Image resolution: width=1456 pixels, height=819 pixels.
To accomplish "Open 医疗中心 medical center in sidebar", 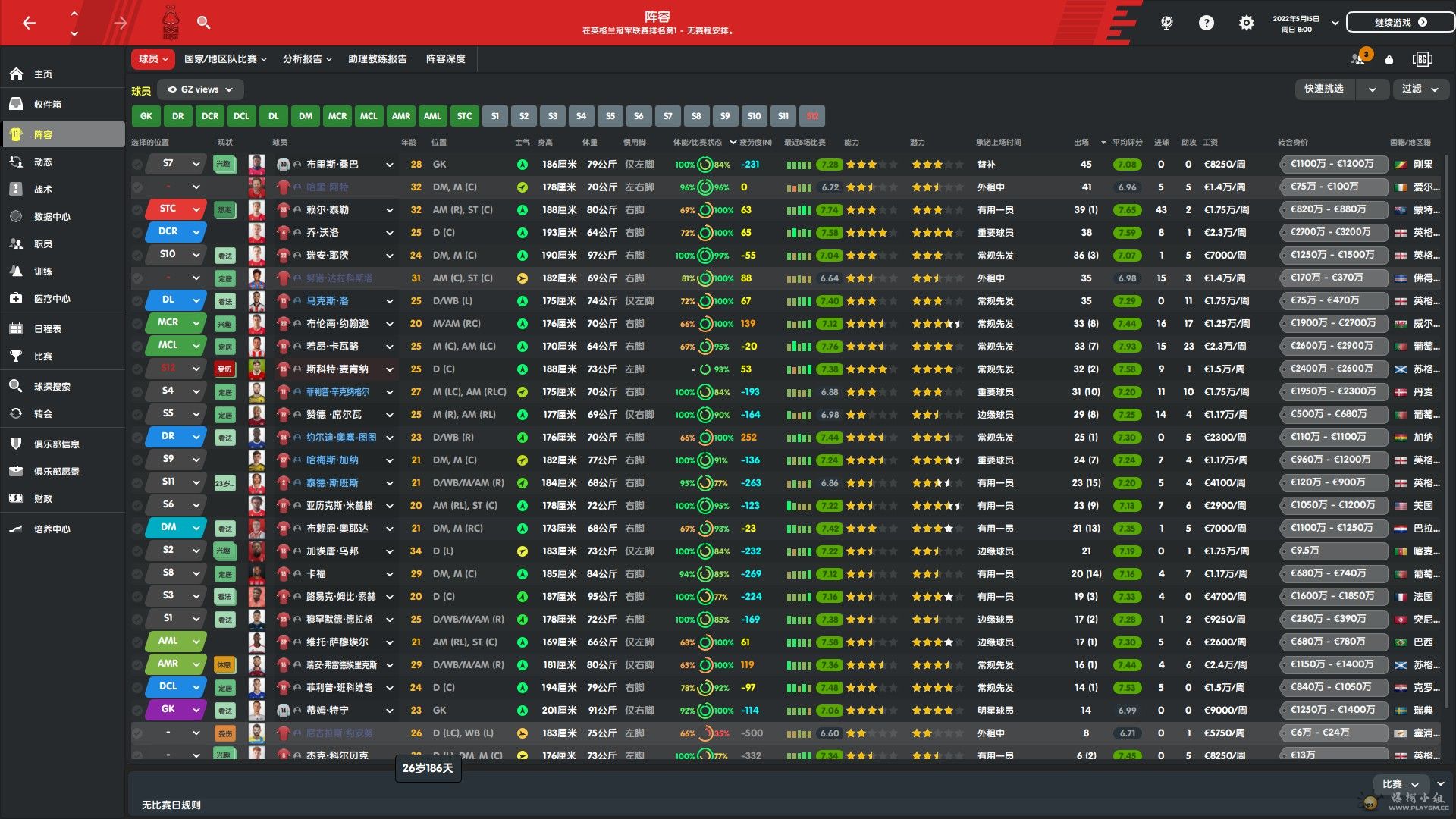I will point(52,299).
